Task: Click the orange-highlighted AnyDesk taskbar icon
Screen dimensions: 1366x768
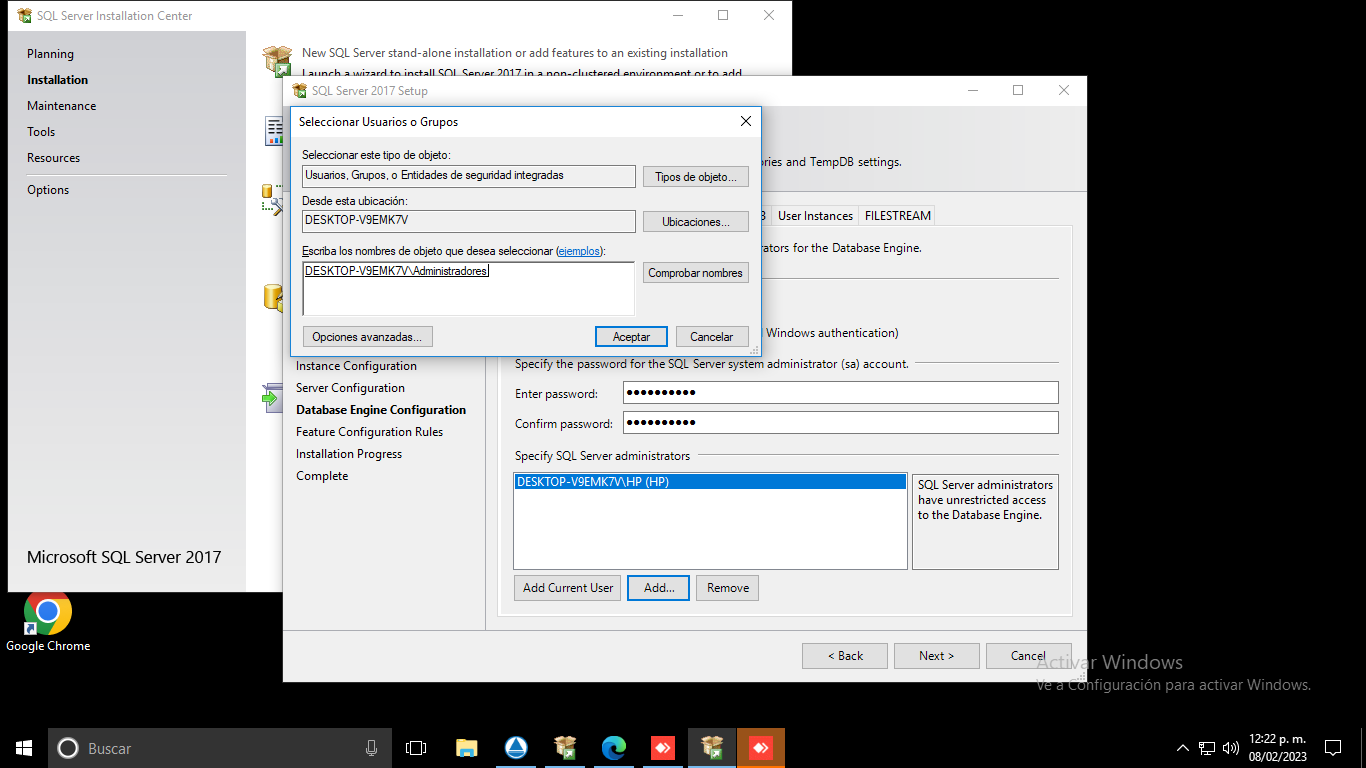Action: [x=761, y=748]
